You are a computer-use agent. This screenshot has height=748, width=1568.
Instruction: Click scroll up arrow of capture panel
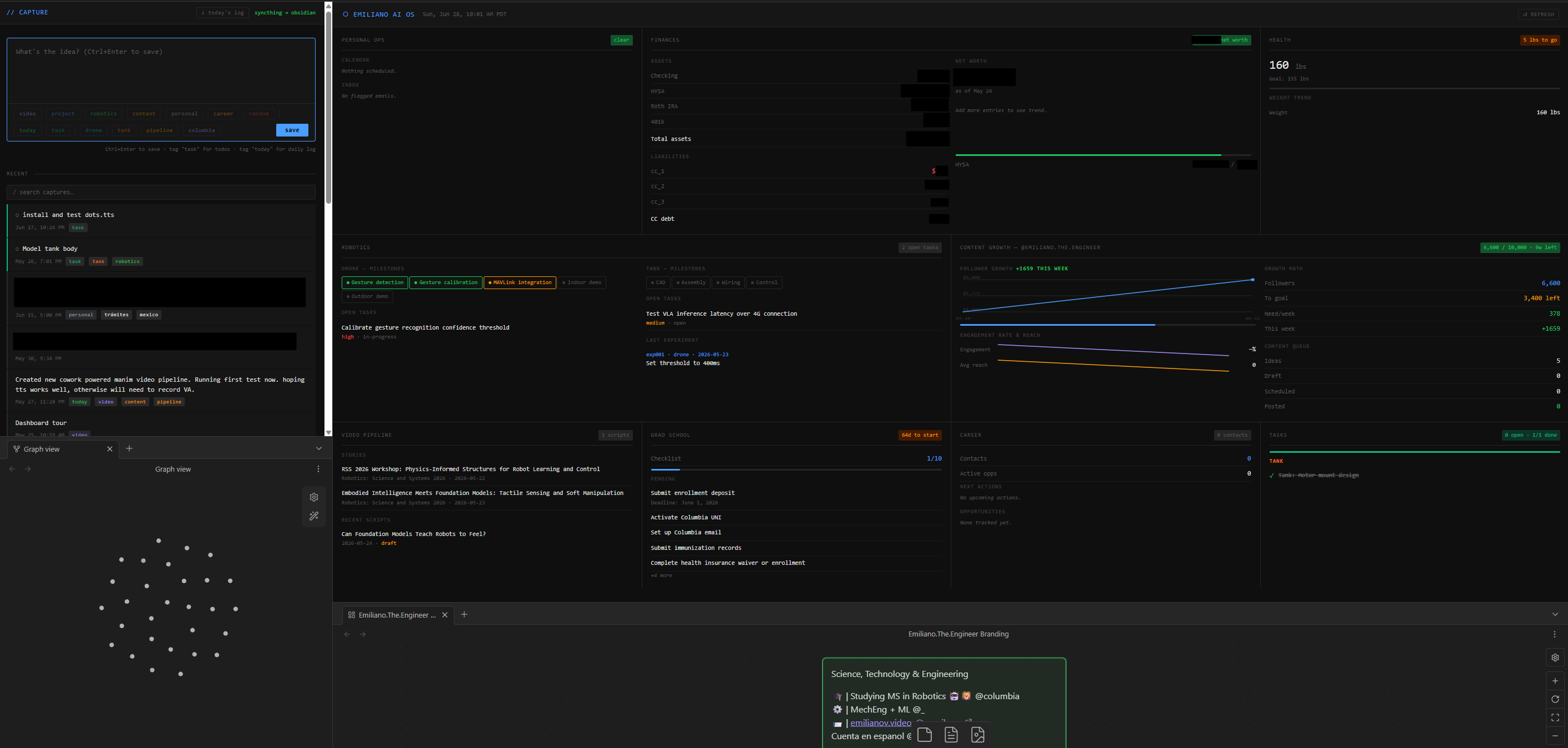(329, 6)
